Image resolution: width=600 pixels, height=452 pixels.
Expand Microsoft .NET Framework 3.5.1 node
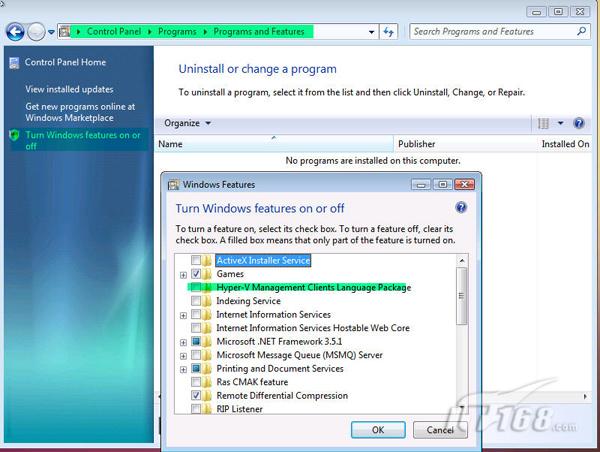coord(183,342)
